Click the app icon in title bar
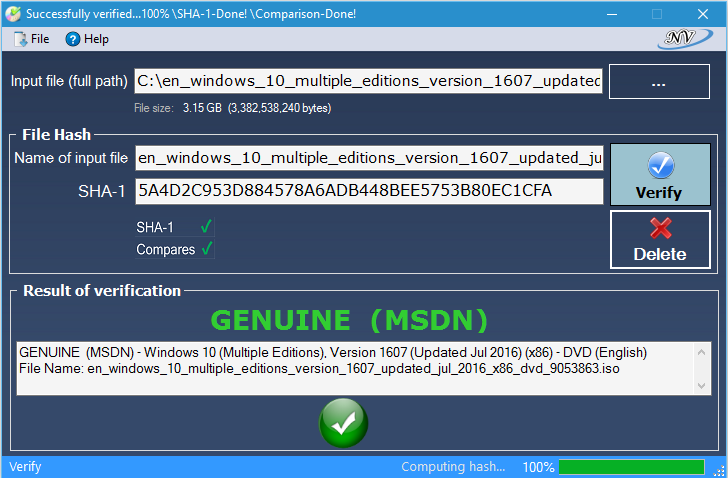728x478 pixels. [x=13, y=14]
